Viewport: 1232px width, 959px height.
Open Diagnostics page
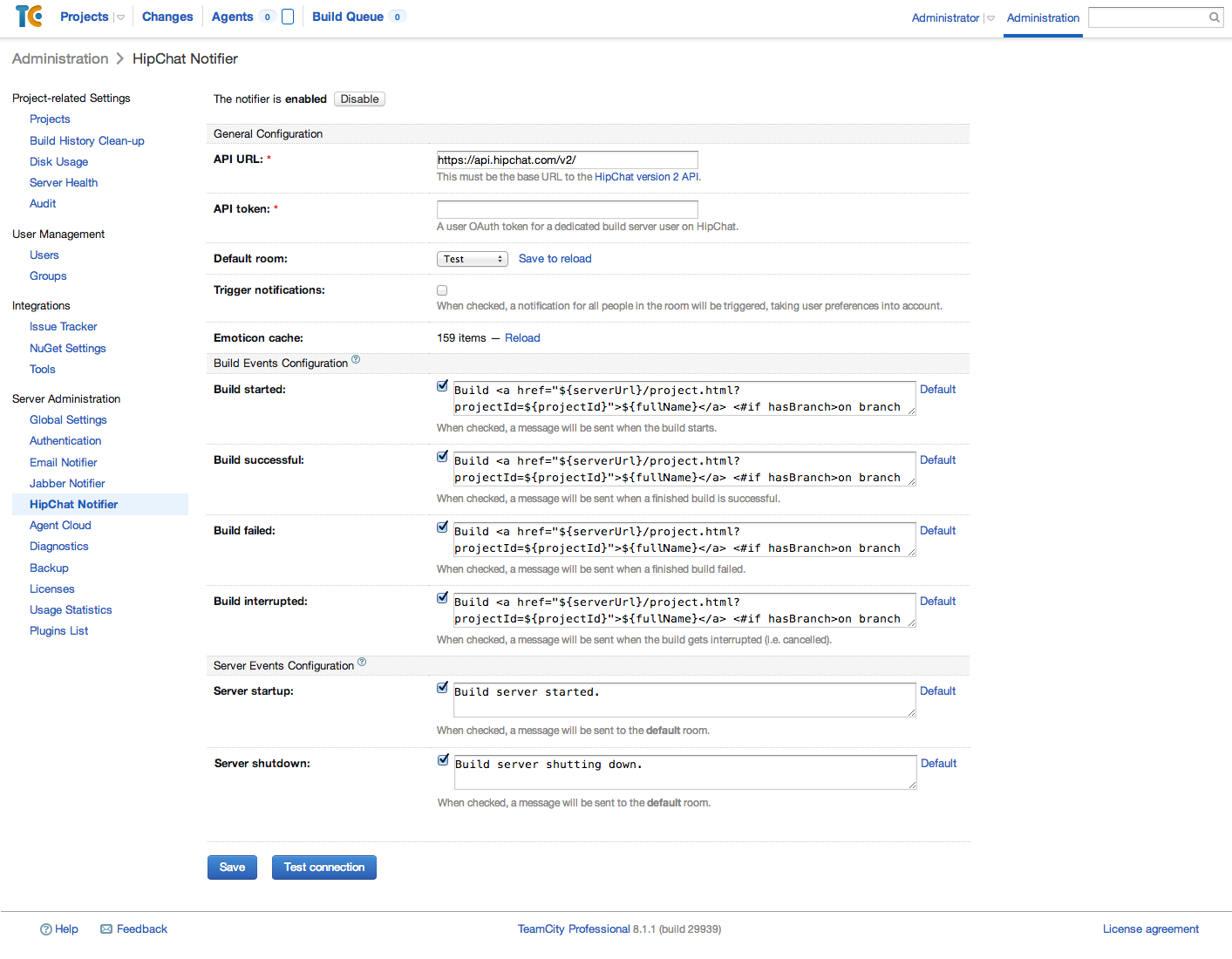pyautogui.click(x=59, y=547)
